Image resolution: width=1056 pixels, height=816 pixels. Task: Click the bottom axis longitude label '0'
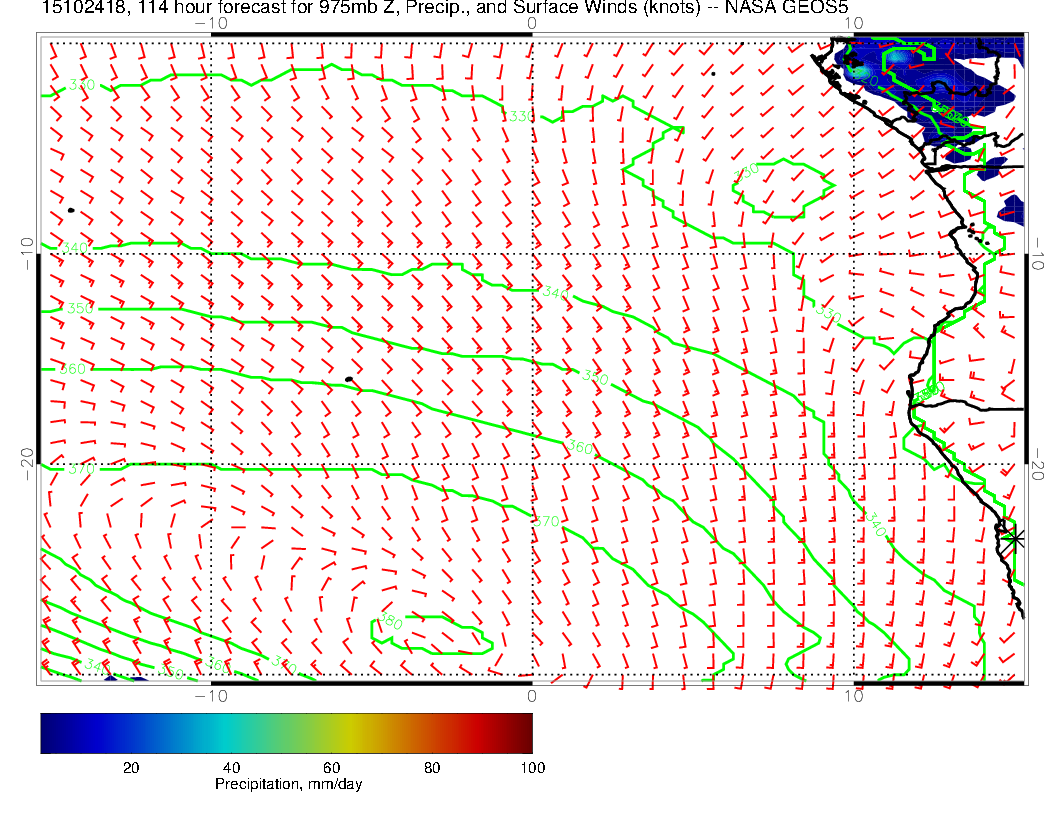tap(531, 695)
